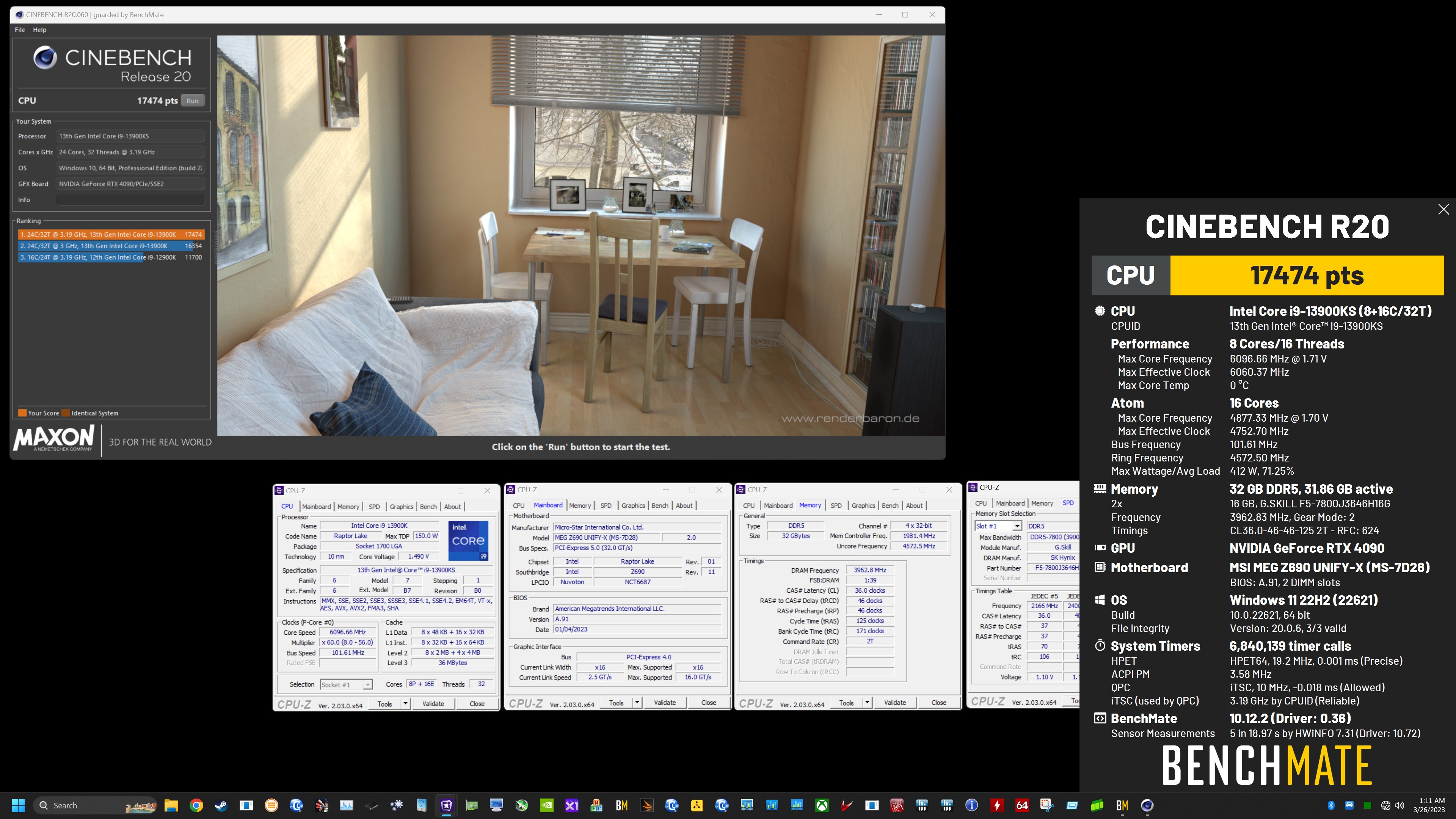Open the File menu in Cinebench
Image resolution: width=1456 pixels, height=819 pixels.
(20, 30)
